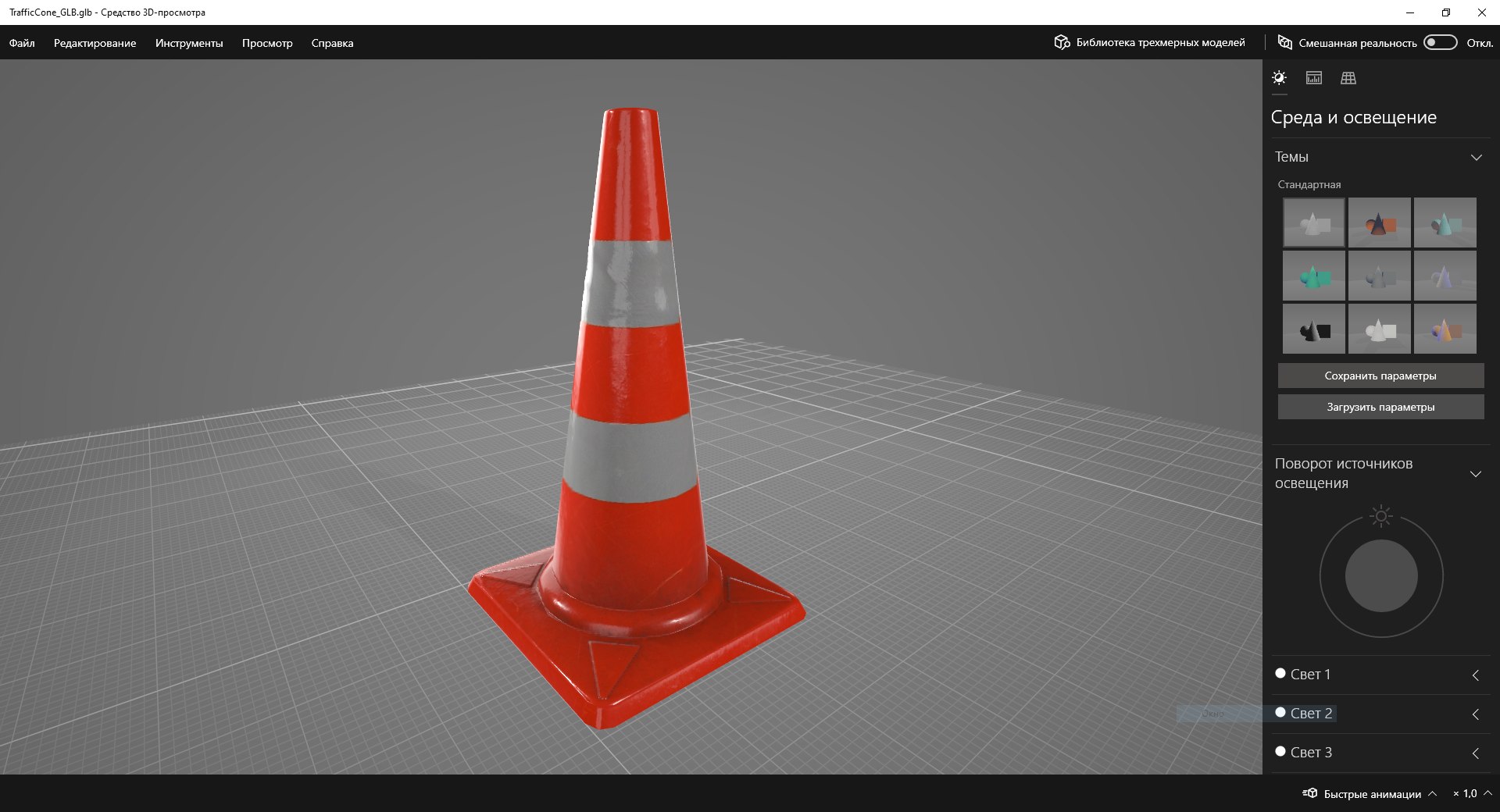Expand the Свет 2 settings chevron
This screenshot has height=812, width=1500.
point(1476,714)
